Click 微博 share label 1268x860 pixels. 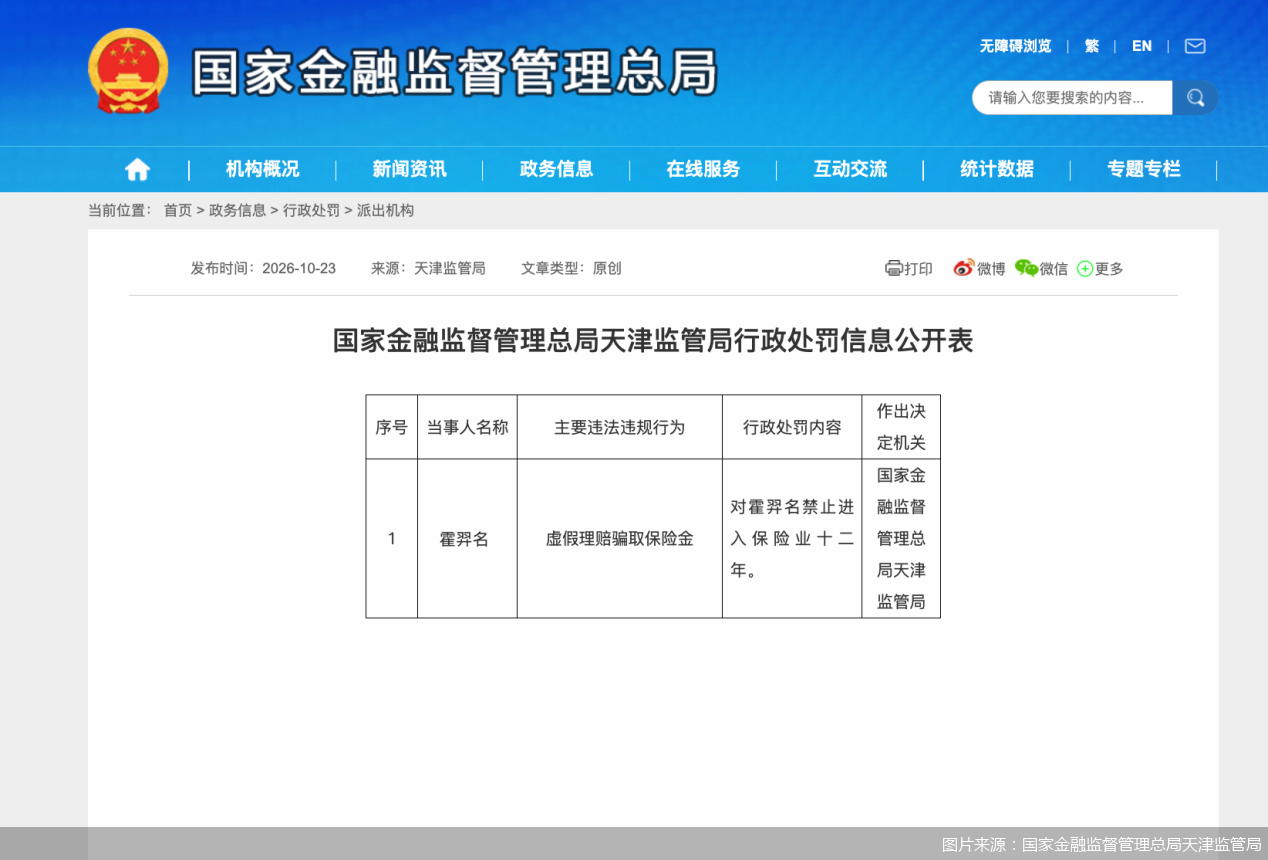(991, 269)
